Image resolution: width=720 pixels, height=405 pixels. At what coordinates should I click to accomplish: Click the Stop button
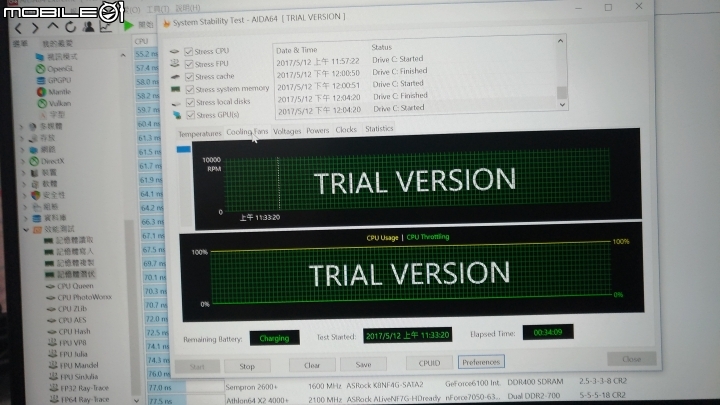(x=247, y=366)
